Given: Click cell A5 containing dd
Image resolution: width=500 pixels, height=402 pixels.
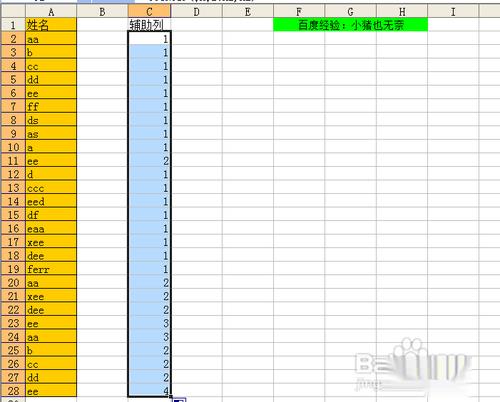Looking at the screenshot, I should 51,80.
